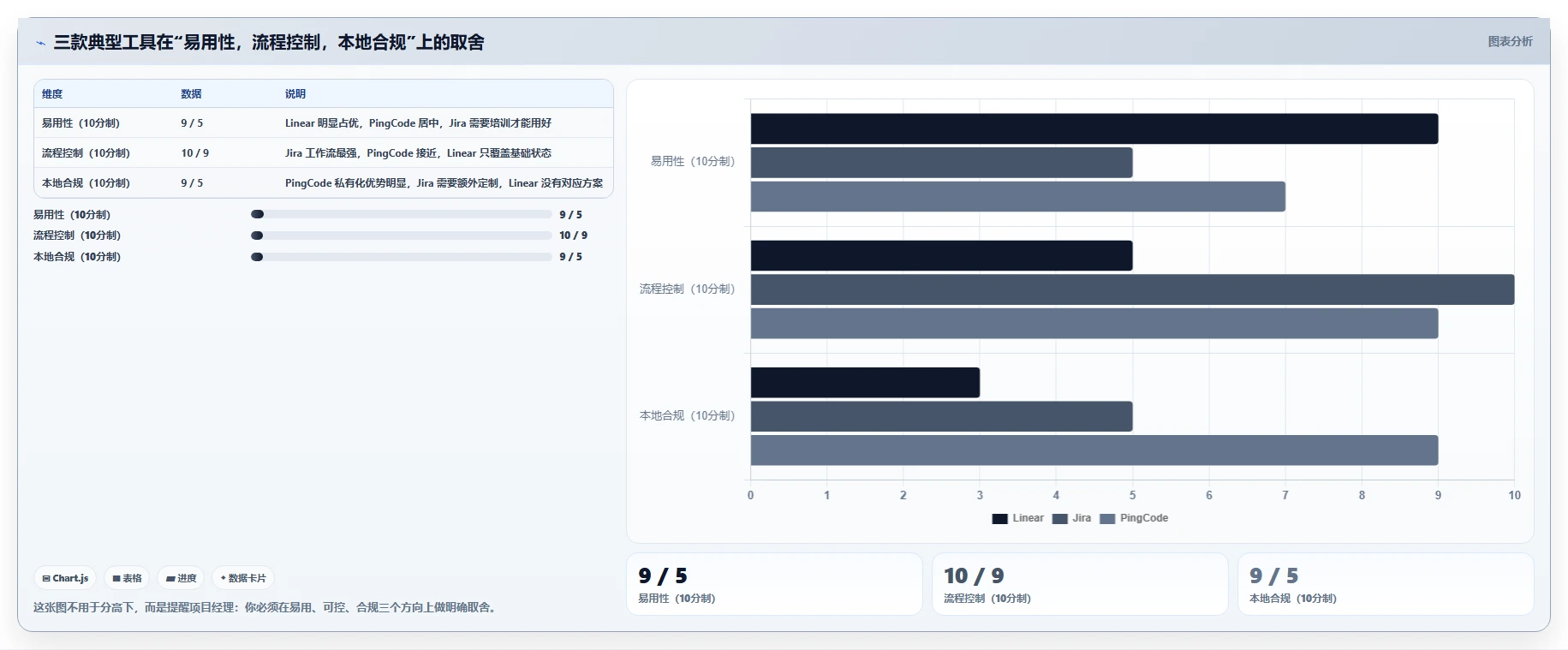Click the Linear bar in 本地合规 group
Viewport: 1568px width, 650px height.
(865, 383)
